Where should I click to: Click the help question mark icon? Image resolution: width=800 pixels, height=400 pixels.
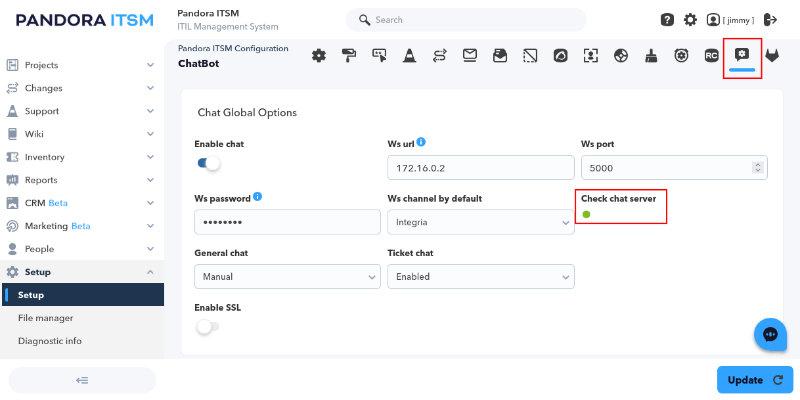pos(667,20)
